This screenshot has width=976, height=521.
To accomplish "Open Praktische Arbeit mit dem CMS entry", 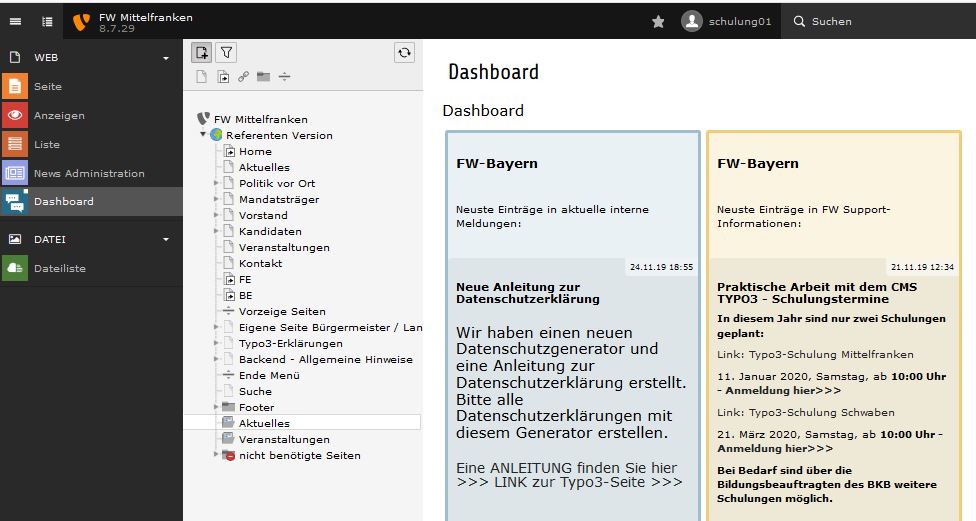I will coord(817,293).
